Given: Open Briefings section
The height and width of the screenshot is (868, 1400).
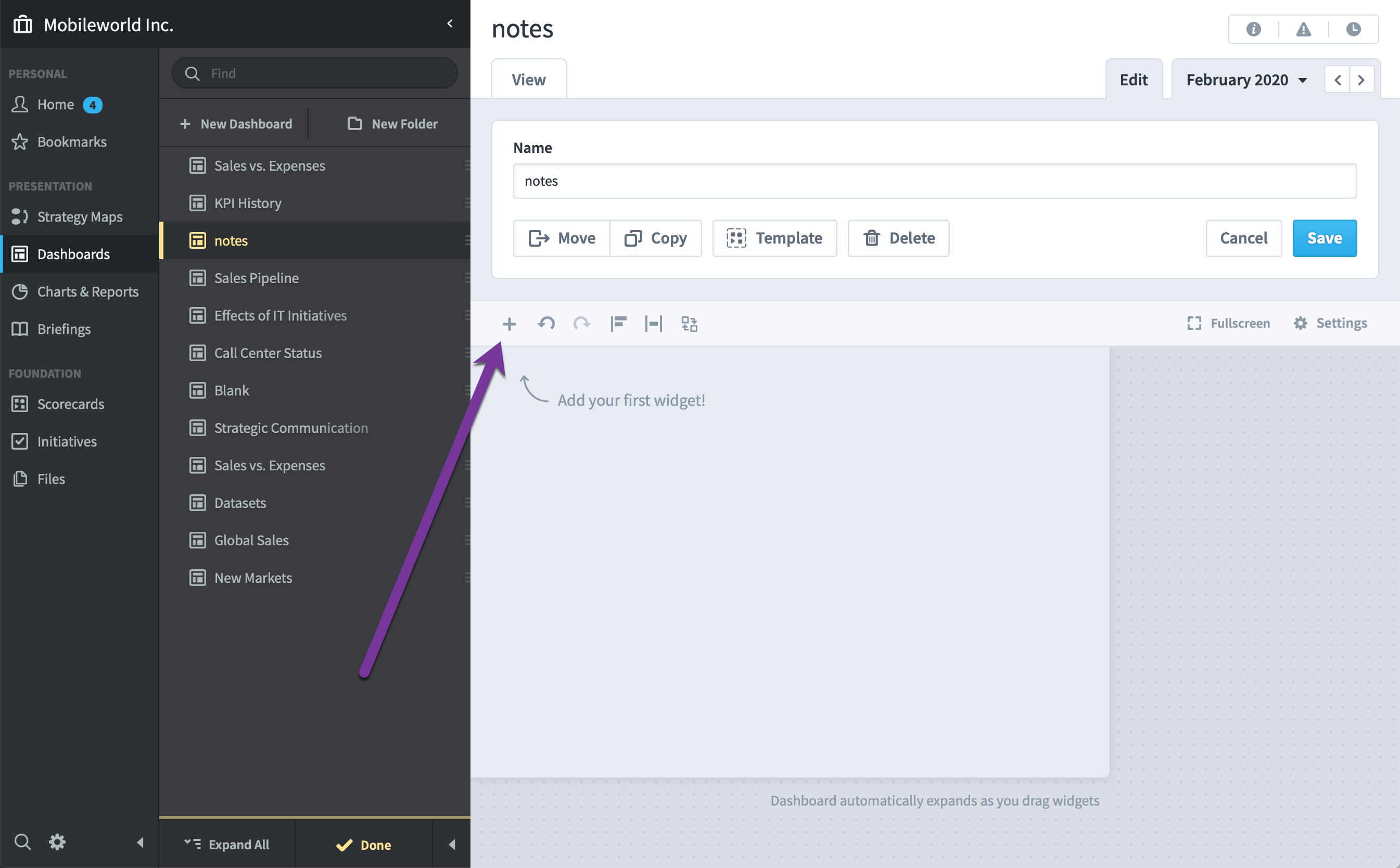Looking at the screenshot, I should tap(79, 329).
